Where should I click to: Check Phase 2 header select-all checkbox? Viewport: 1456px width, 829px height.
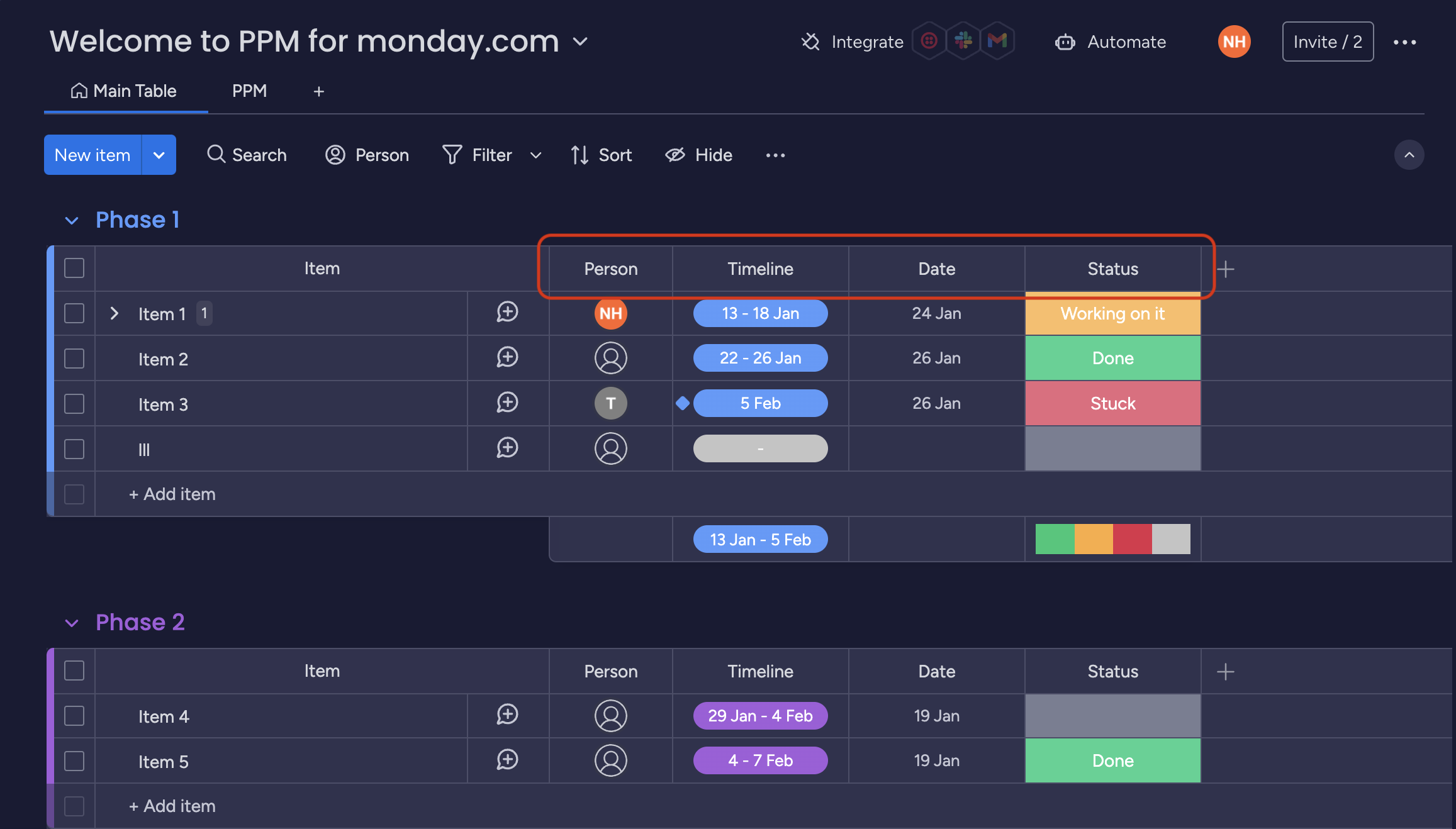pos(74,670)
